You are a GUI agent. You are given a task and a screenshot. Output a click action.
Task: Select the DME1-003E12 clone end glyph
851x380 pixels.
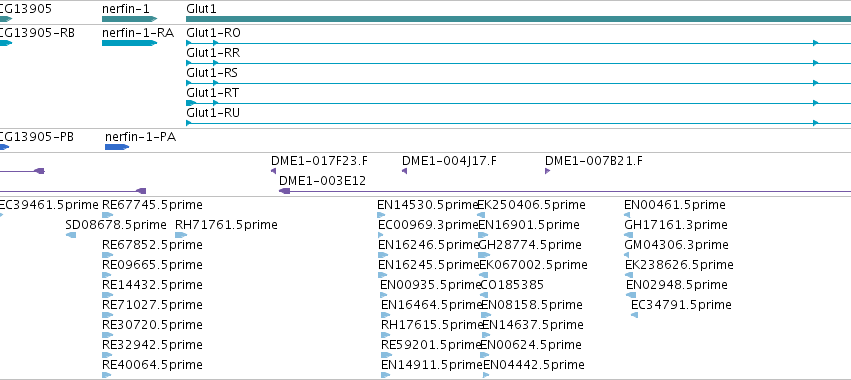(284, 191)
